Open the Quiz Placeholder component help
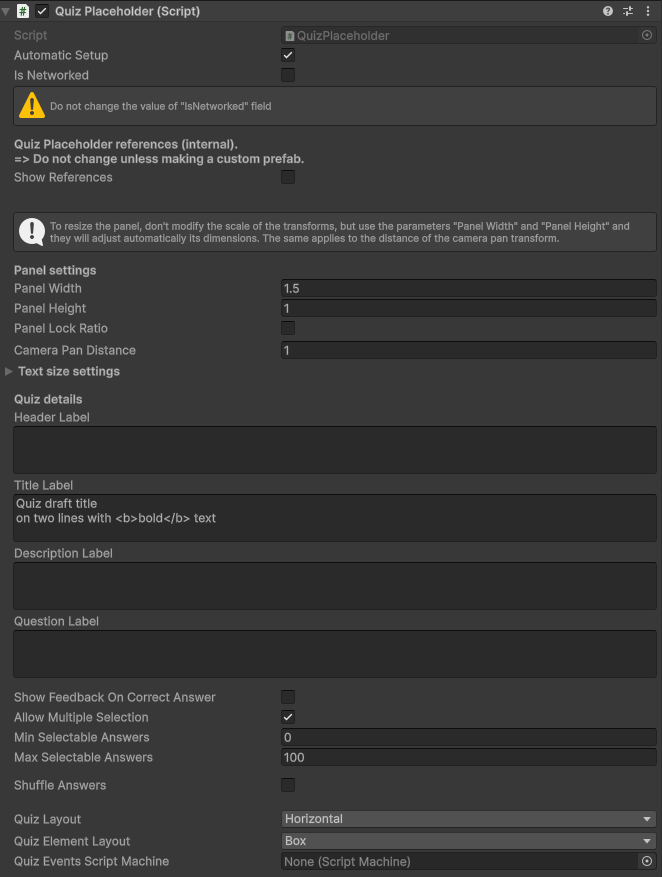The width and height of the screenshot is (662, 877). click(x=608, y=11)
